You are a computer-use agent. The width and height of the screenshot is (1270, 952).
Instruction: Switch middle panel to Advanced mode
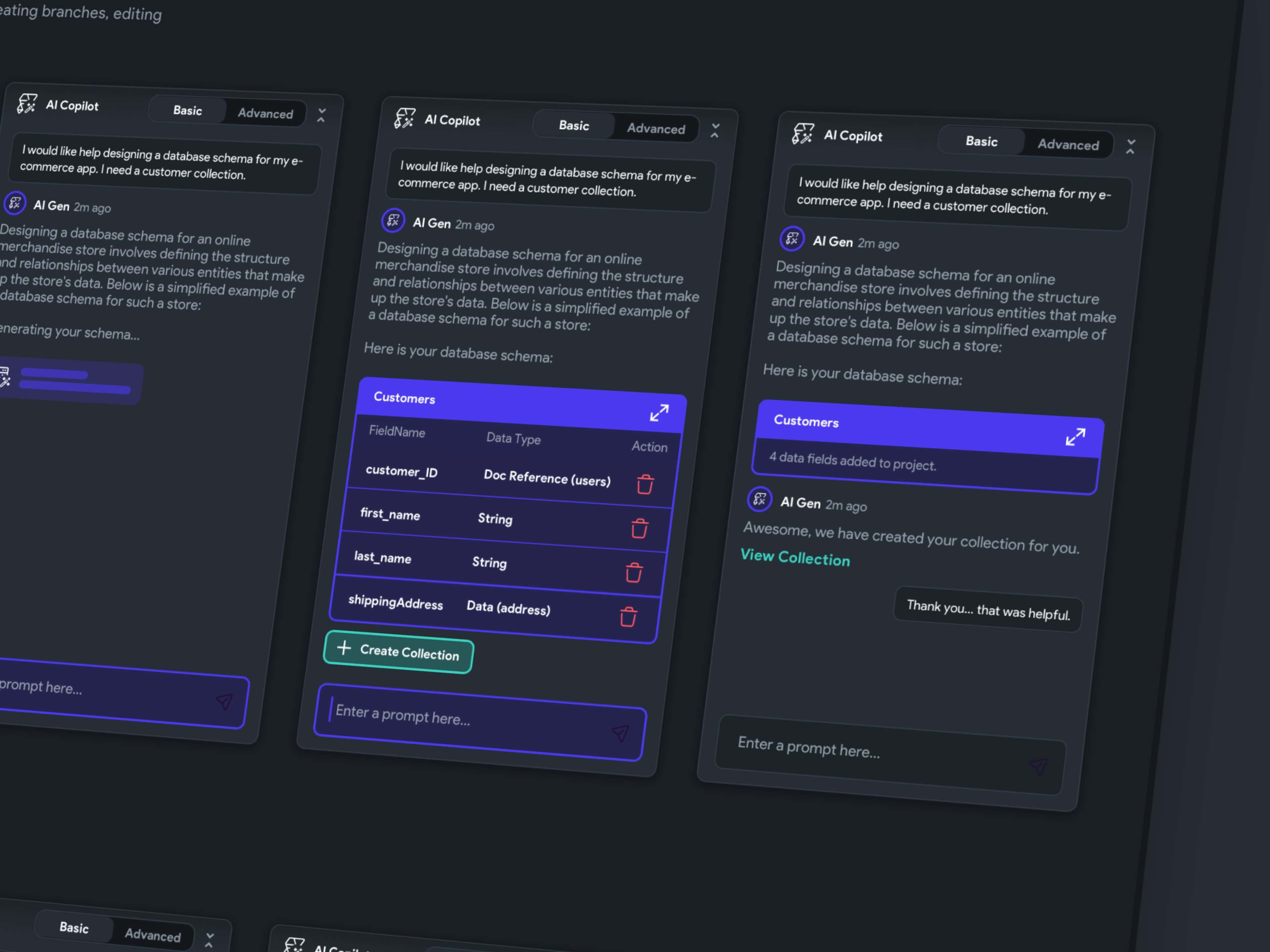click(x=656, y=129)
